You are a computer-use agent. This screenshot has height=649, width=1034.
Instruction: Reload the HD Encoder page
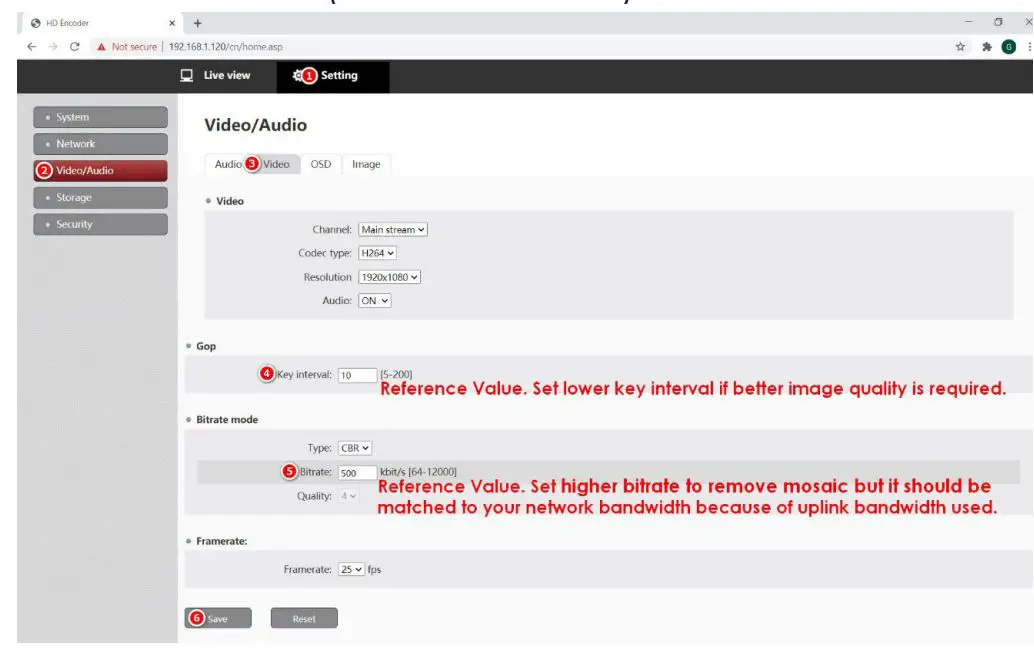(x=75, y=47)
